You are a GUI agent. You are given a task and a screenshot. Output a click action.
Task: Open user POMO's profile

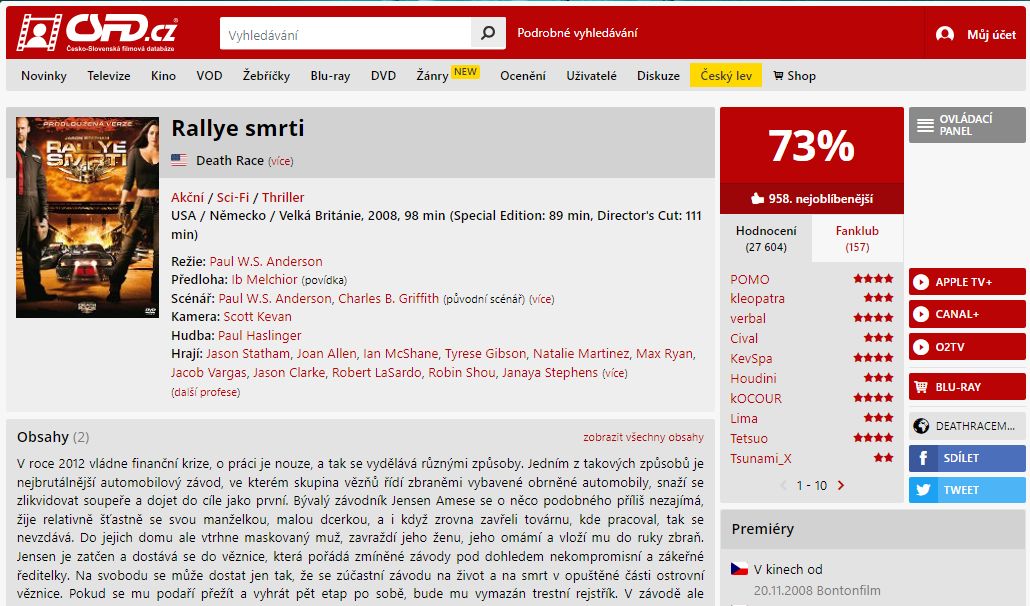pyautogui.click(x=750, y=279)
